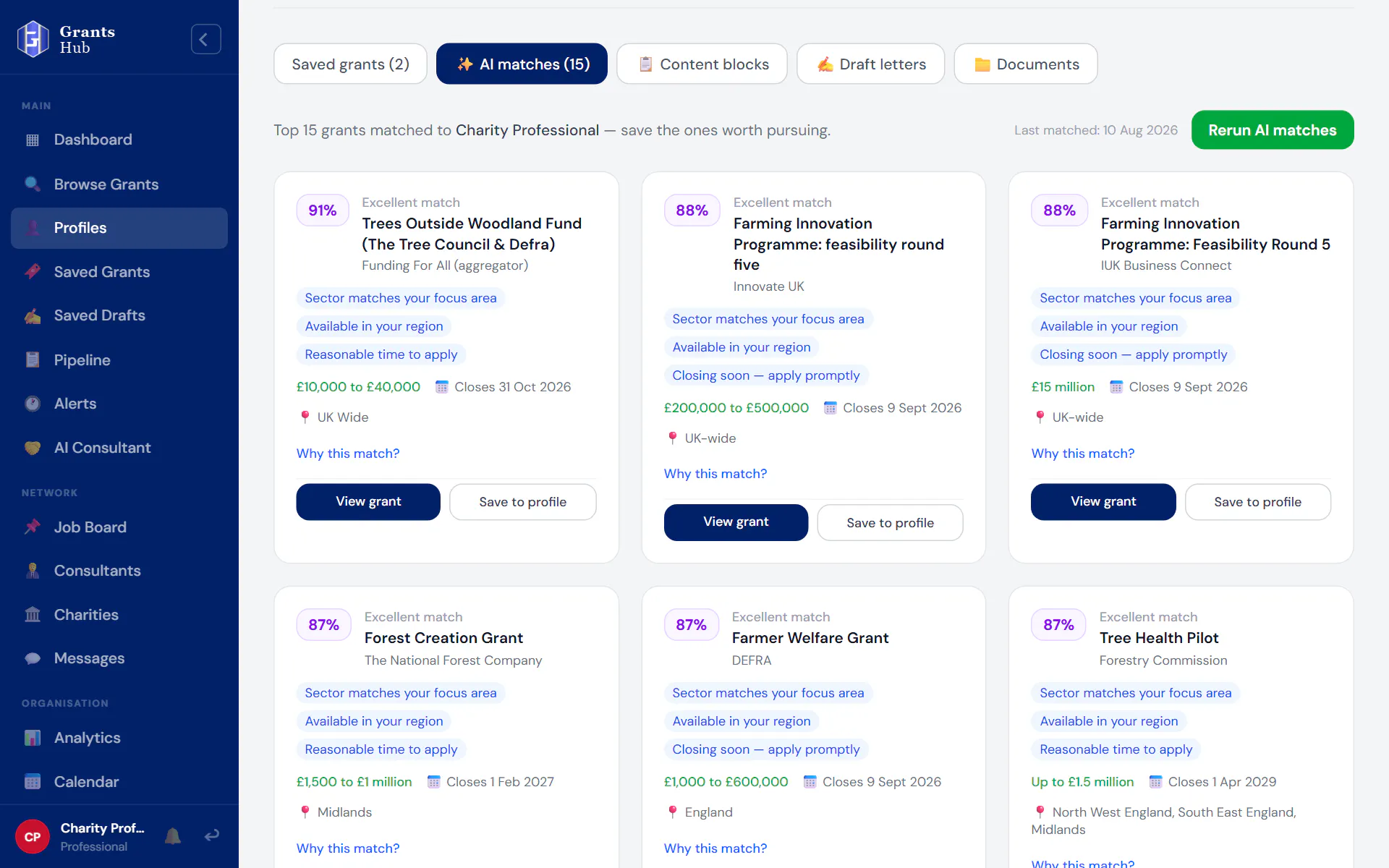
Task: Open Alerts from sidebar
Action: [x=119, y=404]
